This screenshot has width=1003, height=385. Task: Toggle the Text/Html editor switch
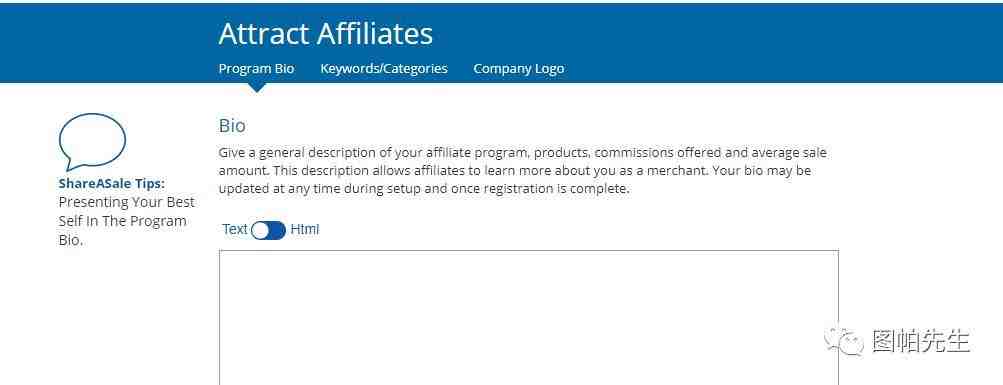(268, 230)
